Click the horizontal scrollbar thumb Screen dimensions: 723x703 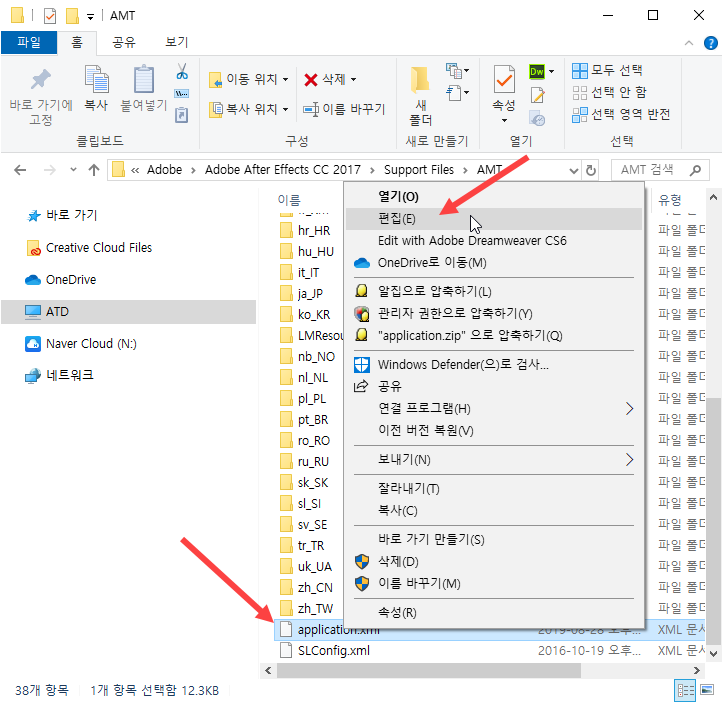[429, 671]
